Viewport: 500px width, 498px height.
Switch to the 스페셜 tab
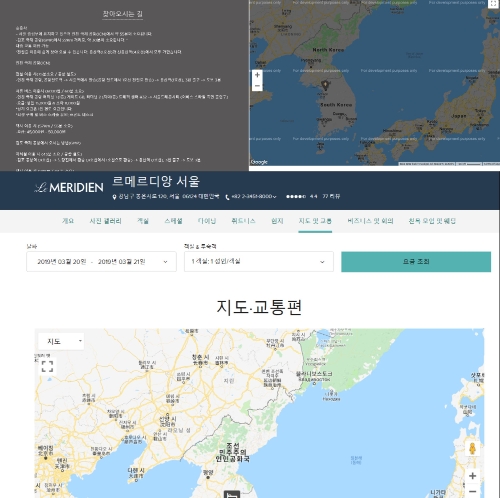pyautogui.click(x=174, y=221)
